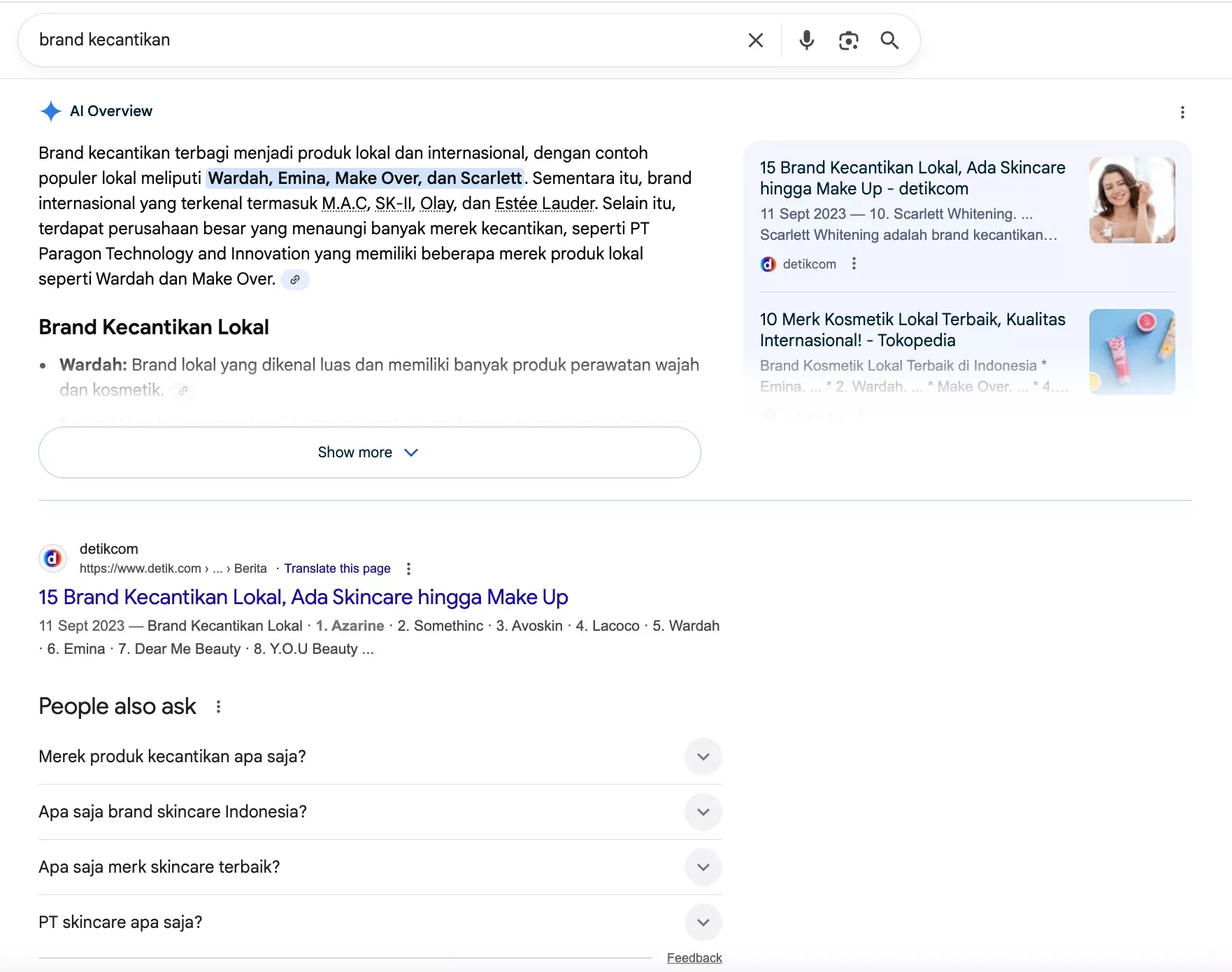The image size is (1232, 972).
Task: Open three-dot menu next to Translate this page
Action: 408,569
